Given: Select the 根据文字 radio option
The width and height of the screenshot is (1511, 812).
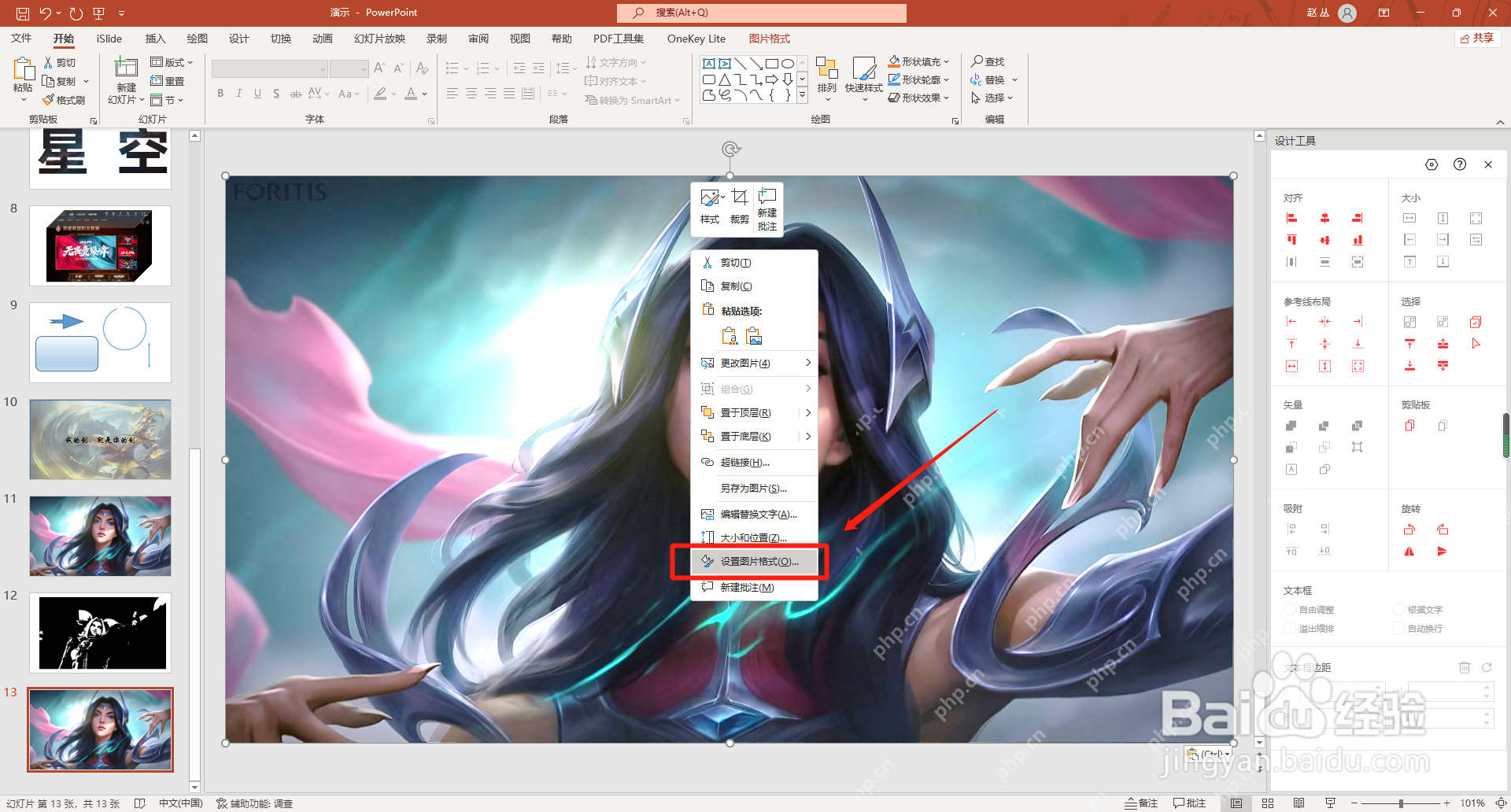Looking at the screenshot, I should (x=1398, y=610).
